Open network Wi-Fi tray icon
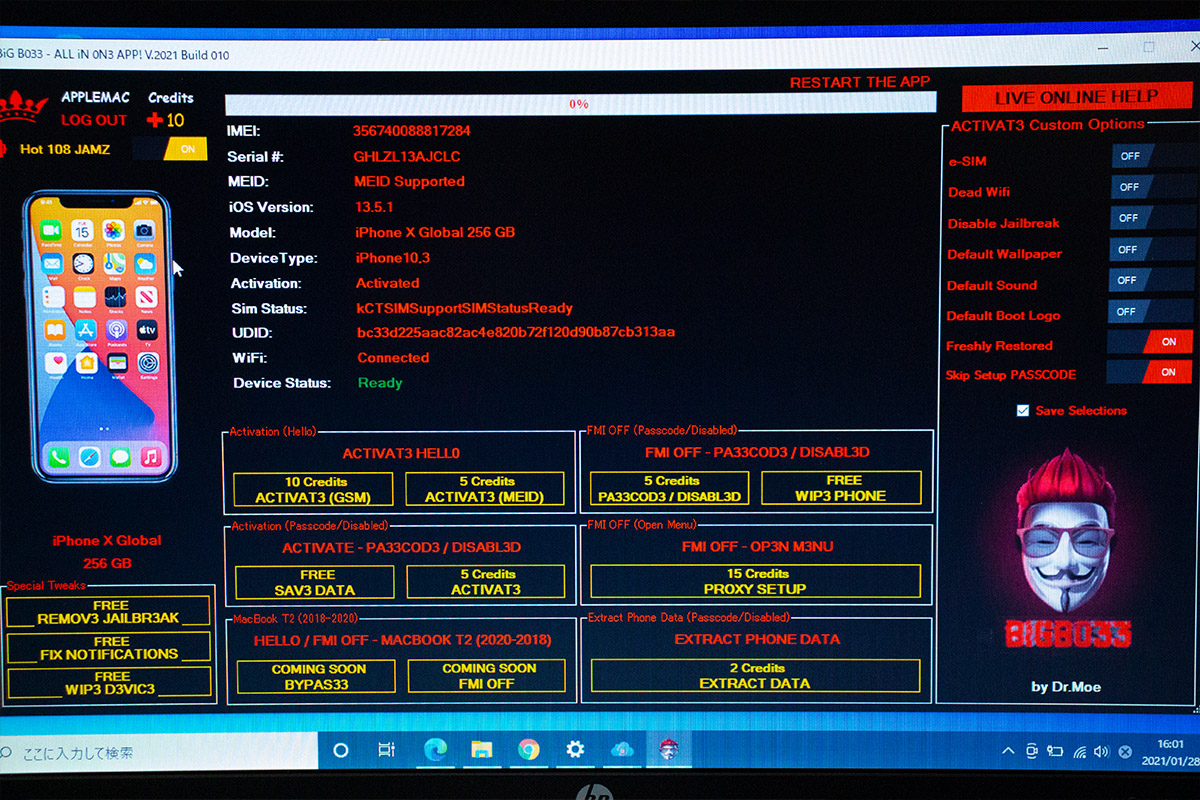Viewport: 1200px width, 800px height. (x=1080, y=752)
